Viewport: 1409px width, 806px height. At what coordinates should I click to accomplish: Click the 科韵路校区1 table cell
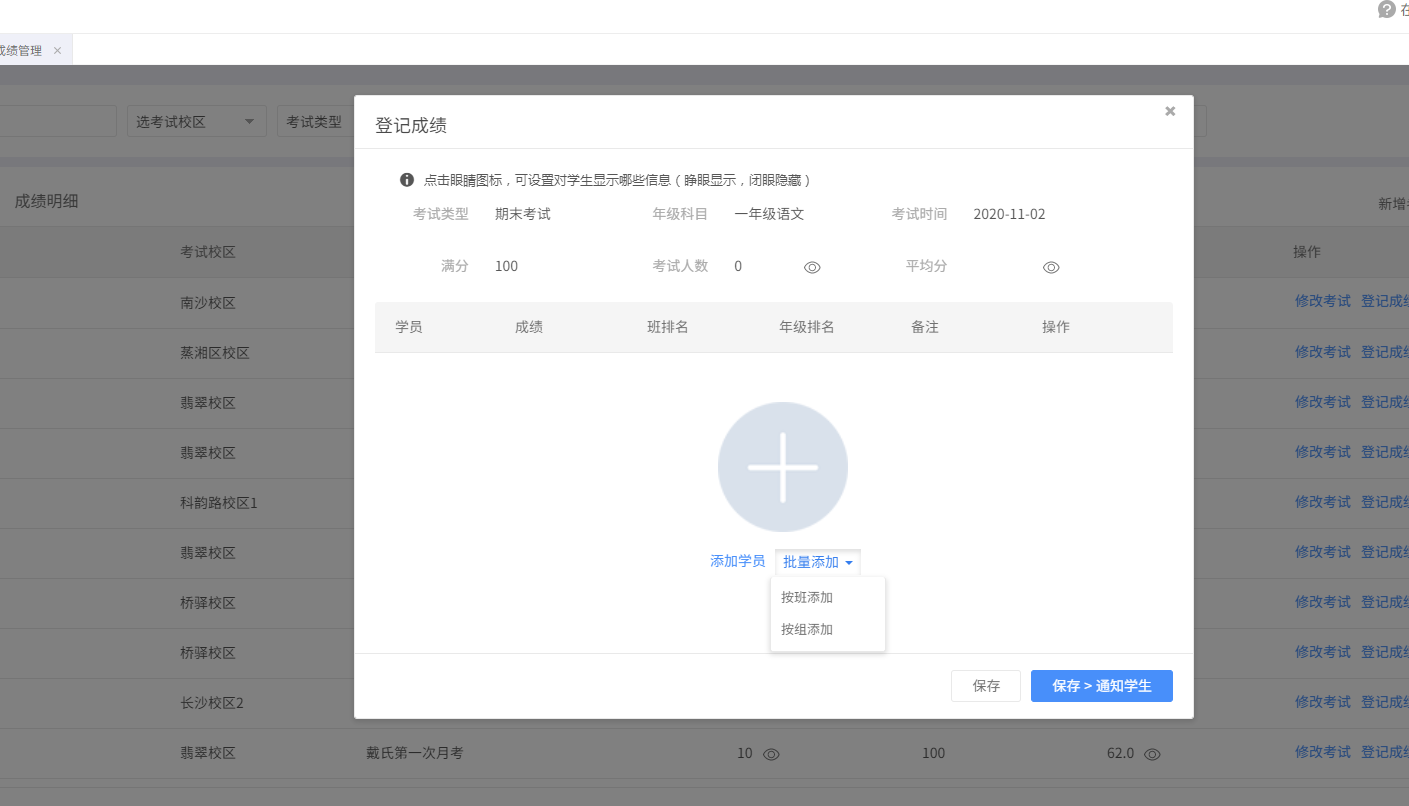(219, 503)
